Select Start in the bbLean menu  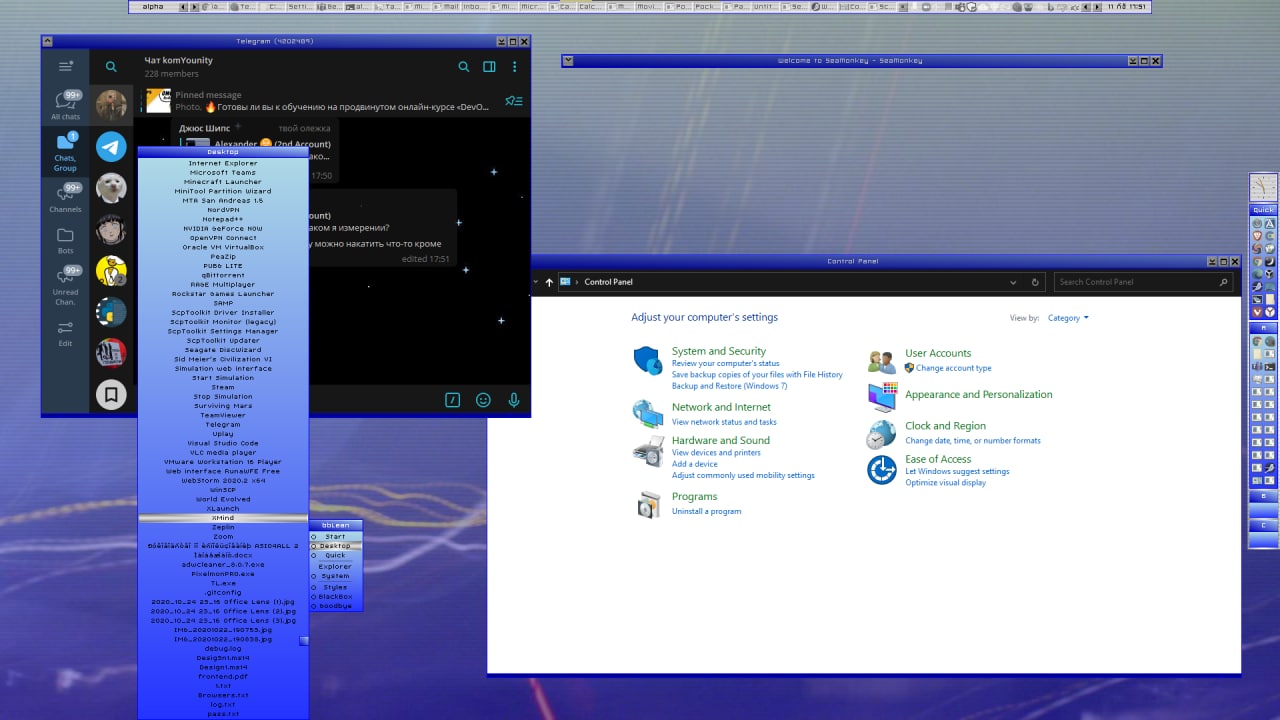(335, 537)
